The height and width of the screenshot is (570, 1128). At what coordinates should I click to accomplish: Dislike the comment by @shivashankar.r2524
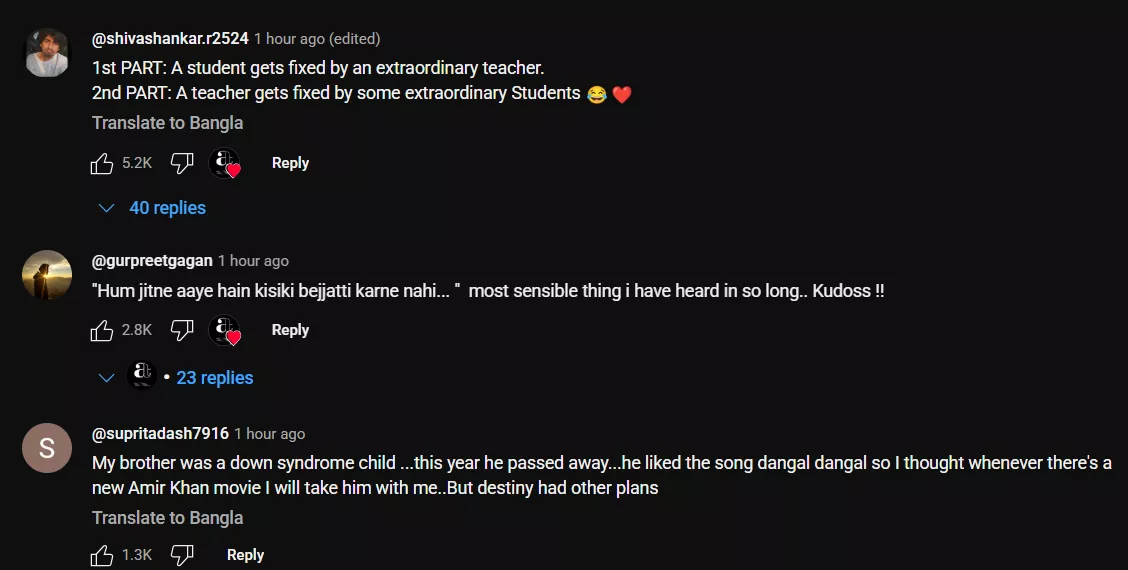(x=182, y=163)
